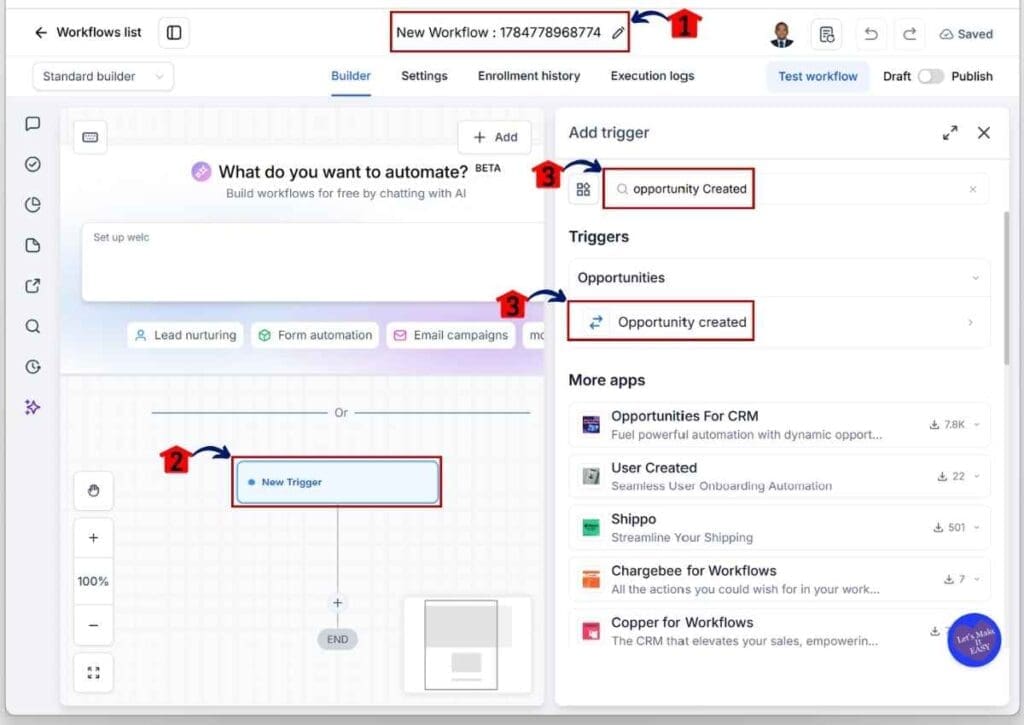
Task: Click the Add button on canvas
Action: pos(494,137)
